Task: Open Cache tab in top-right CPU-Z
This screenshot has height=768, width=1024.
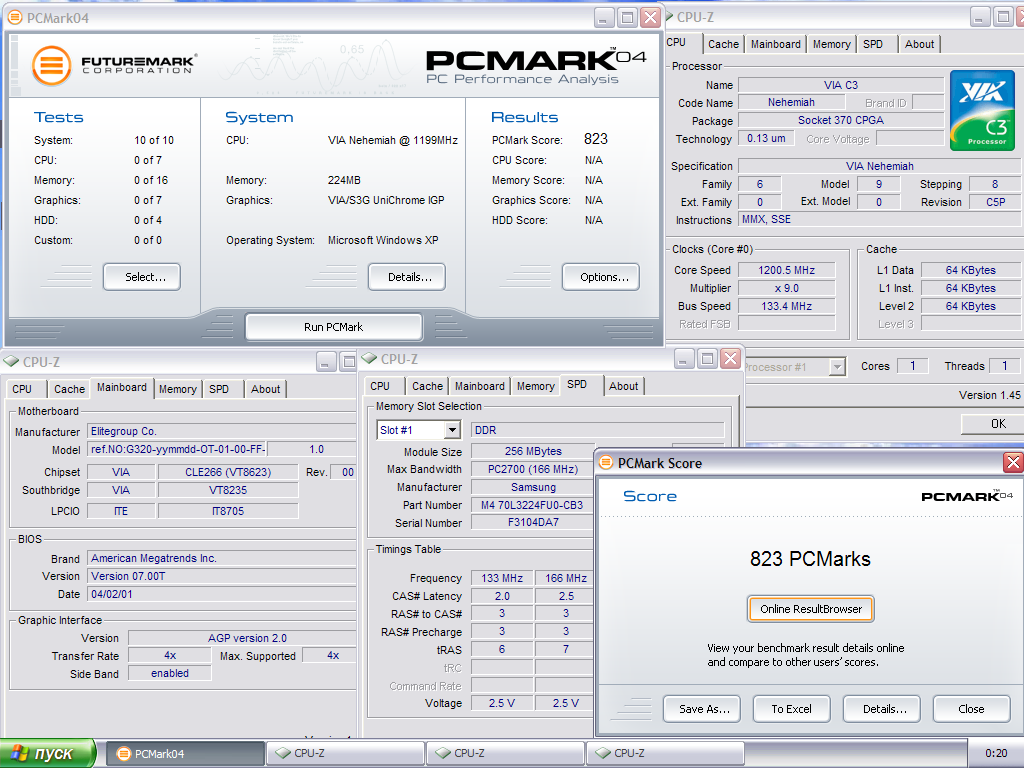Action: [724, 44]
